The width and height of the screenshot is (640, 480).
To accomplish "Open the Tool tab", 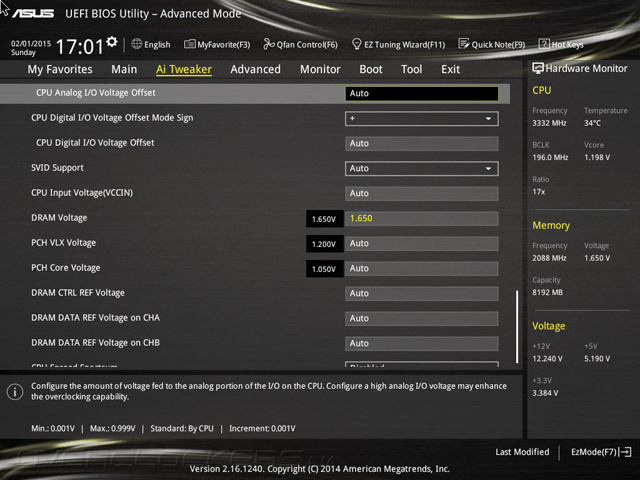I will point(411,69).
